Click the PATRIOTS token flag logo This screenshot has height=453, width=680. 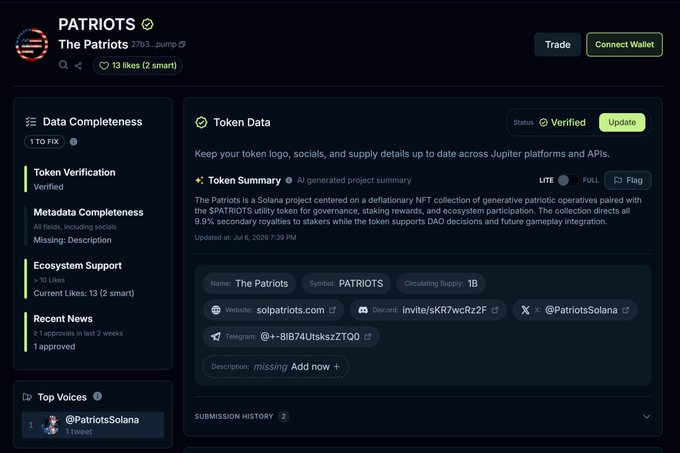[x=32, y=45]
